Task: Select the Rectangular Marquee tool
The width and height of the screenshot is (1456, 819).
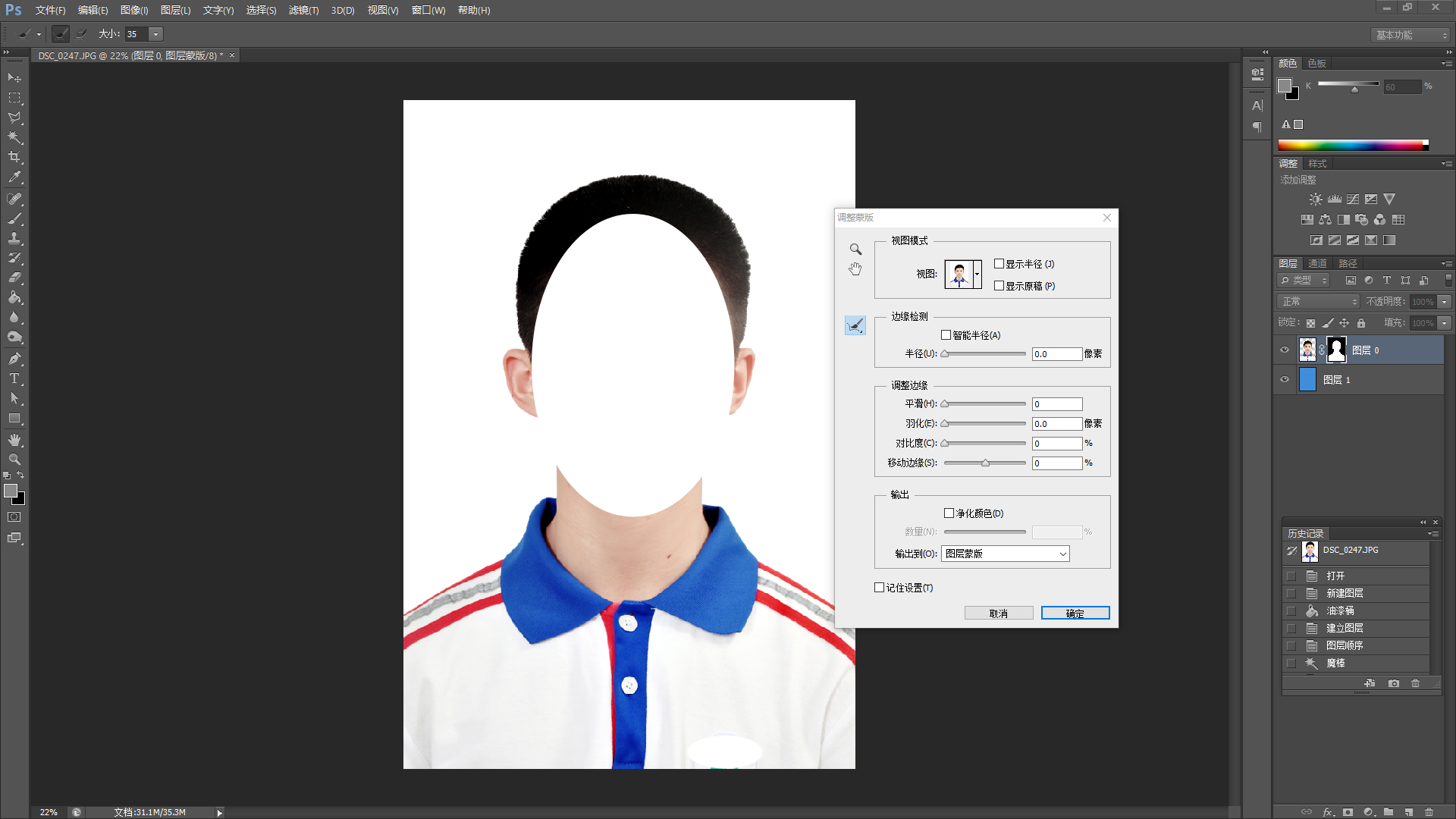Action: [x=14, y=98]
